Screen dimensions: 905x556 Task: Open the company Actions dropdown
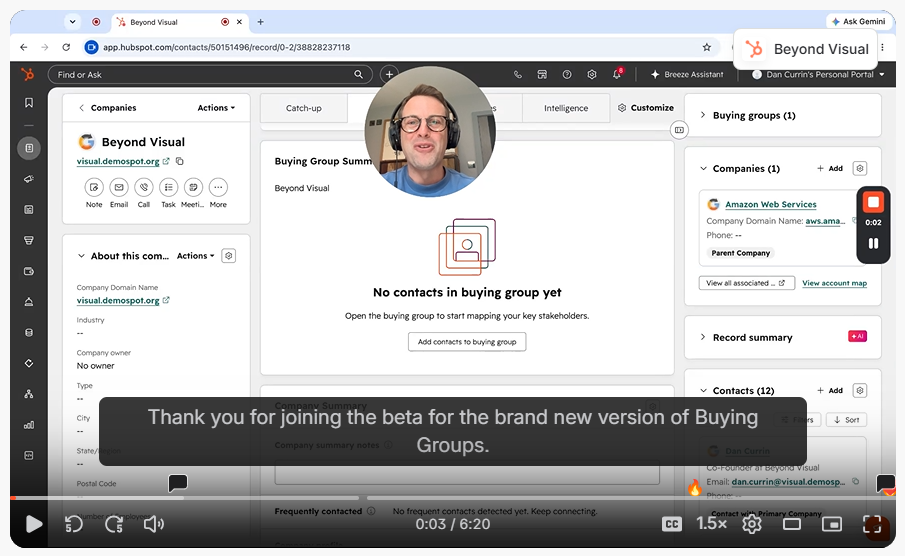click(216, 108)
